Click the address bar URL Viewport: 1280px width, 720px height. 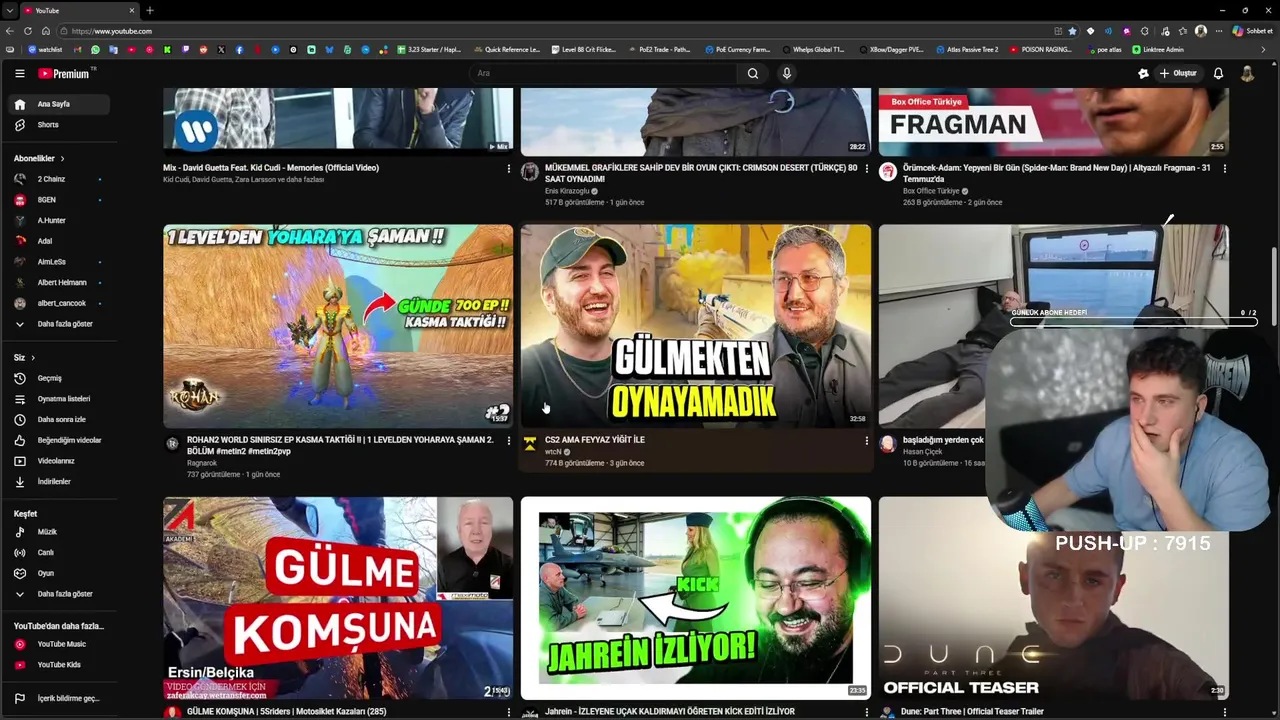tap(111, 31)
